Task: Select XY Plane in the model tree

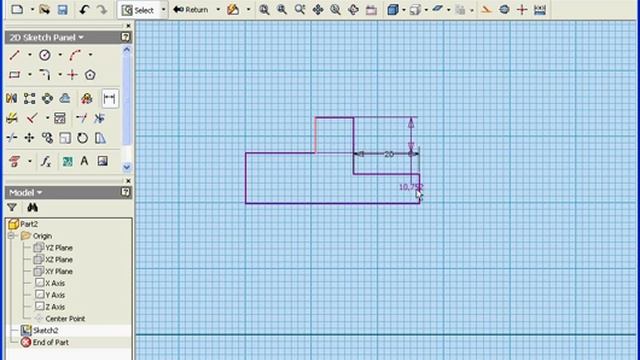Action: pyautogui.click(x=53, y=271)
